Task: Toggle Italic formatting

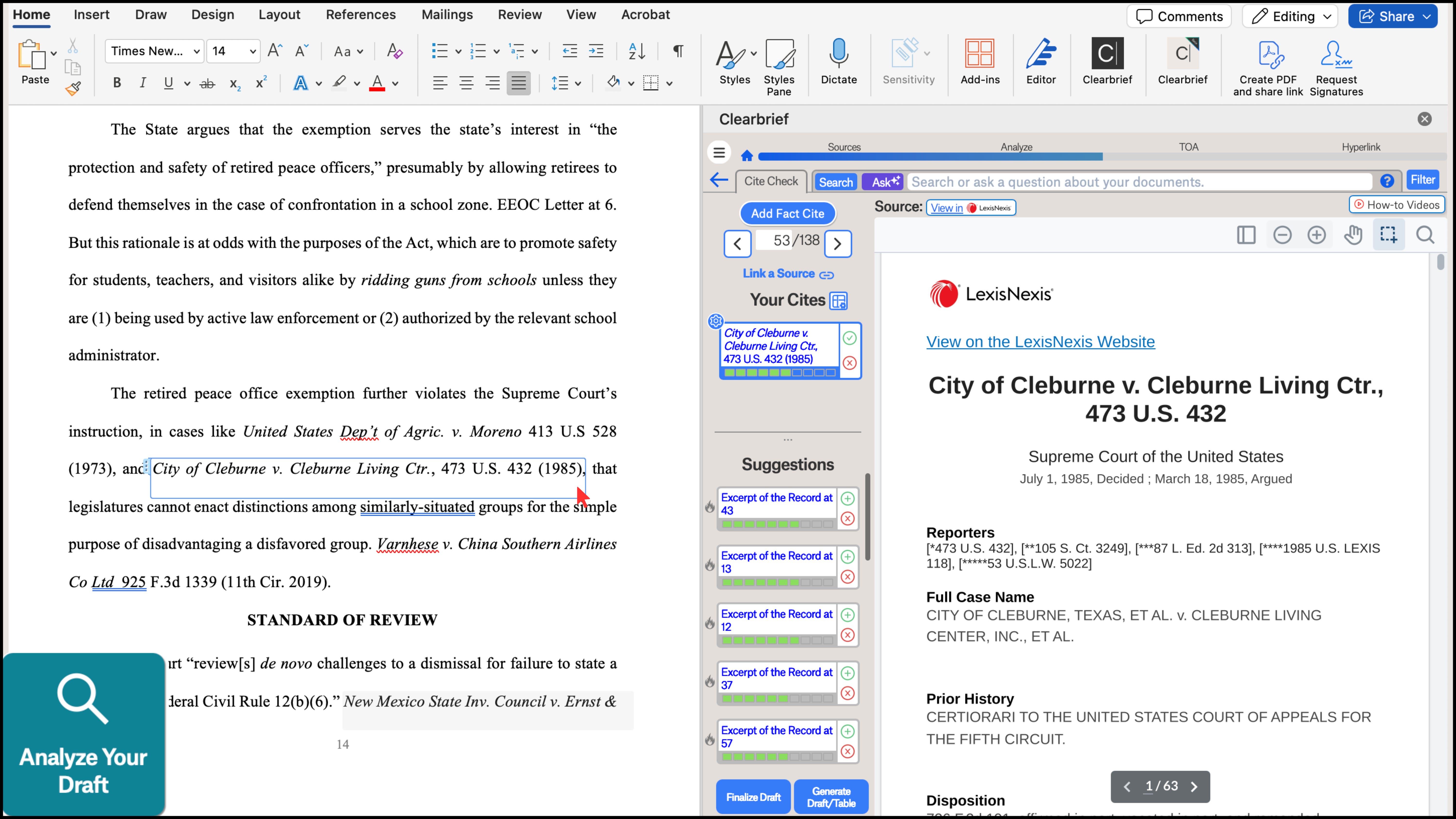Action: point(142,83)
